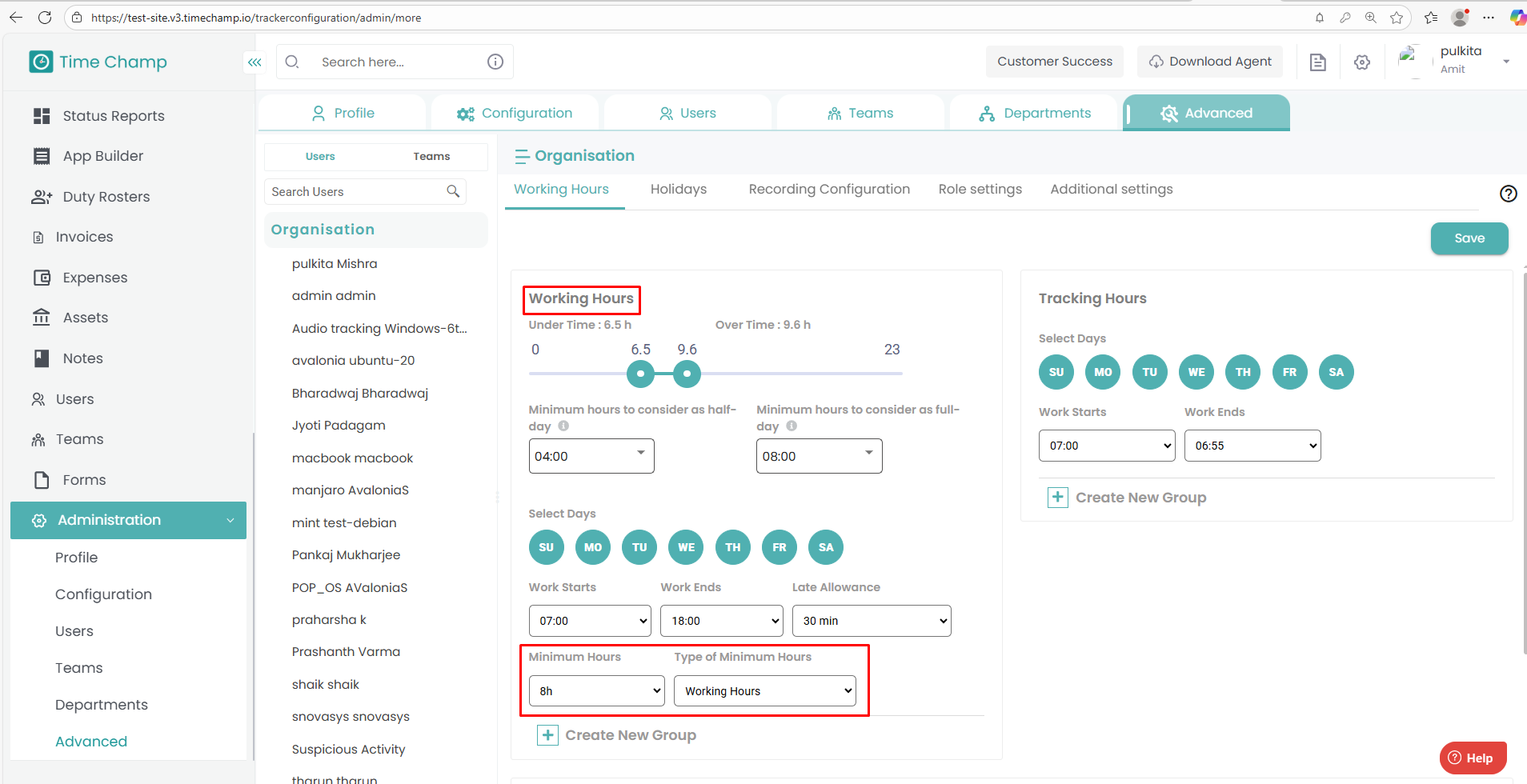Open the Departments tab
Screen dimensions: 1527x784
point(1034,113)
